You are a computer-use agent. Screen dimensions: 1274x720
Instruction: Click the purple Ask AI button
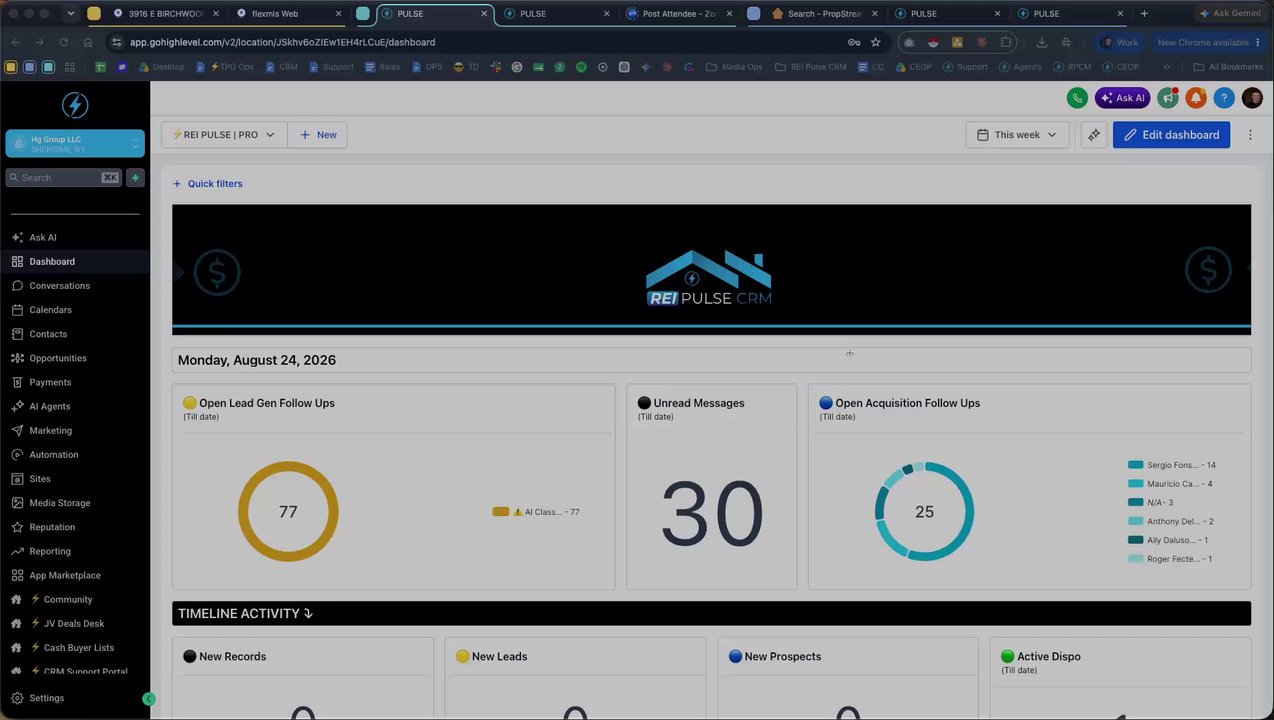click(1122, 98)
